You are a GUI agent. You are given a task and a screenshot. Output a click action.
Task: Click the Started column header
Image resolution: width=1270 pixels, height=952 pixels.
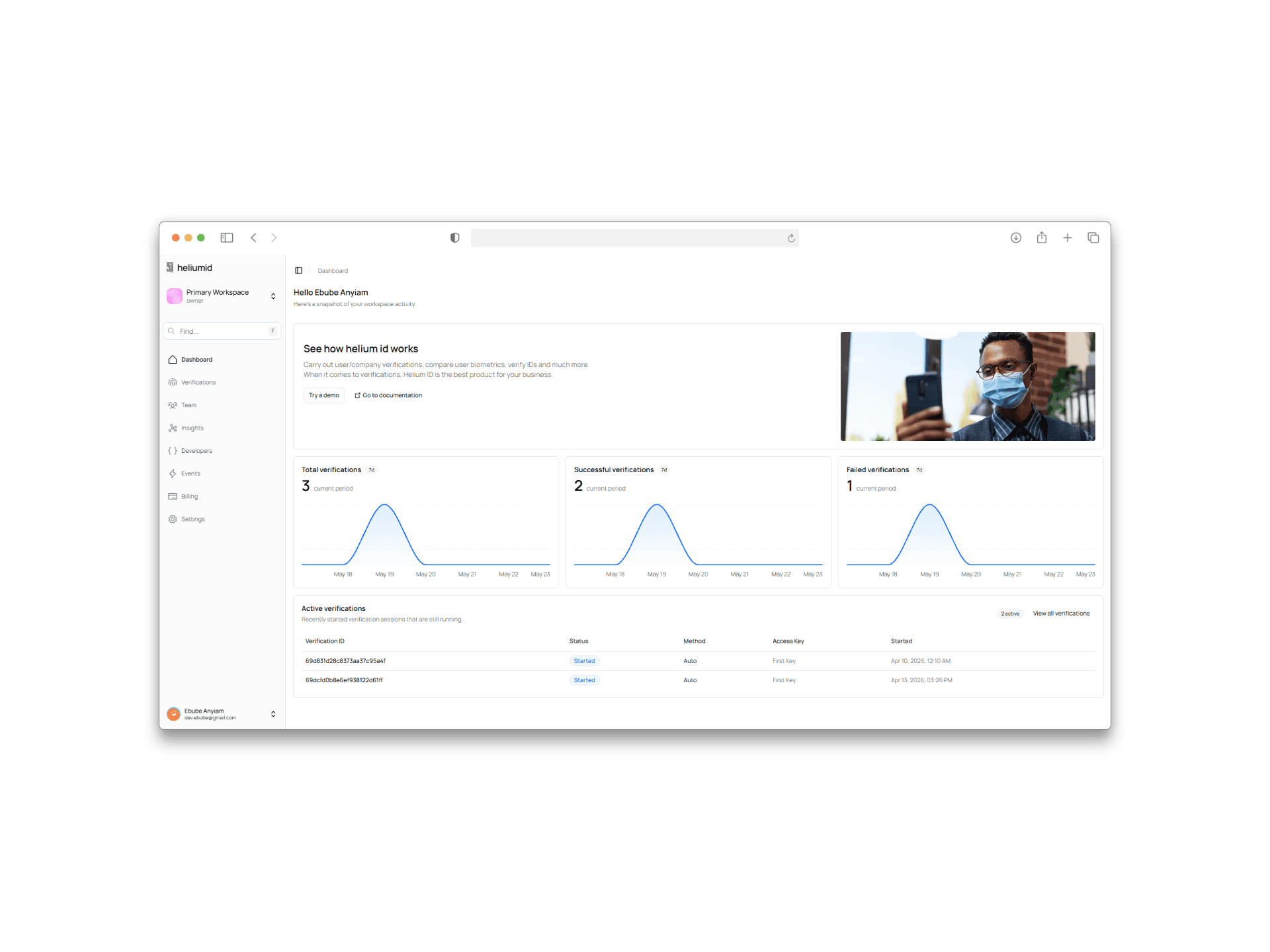(x=902, y=641)
